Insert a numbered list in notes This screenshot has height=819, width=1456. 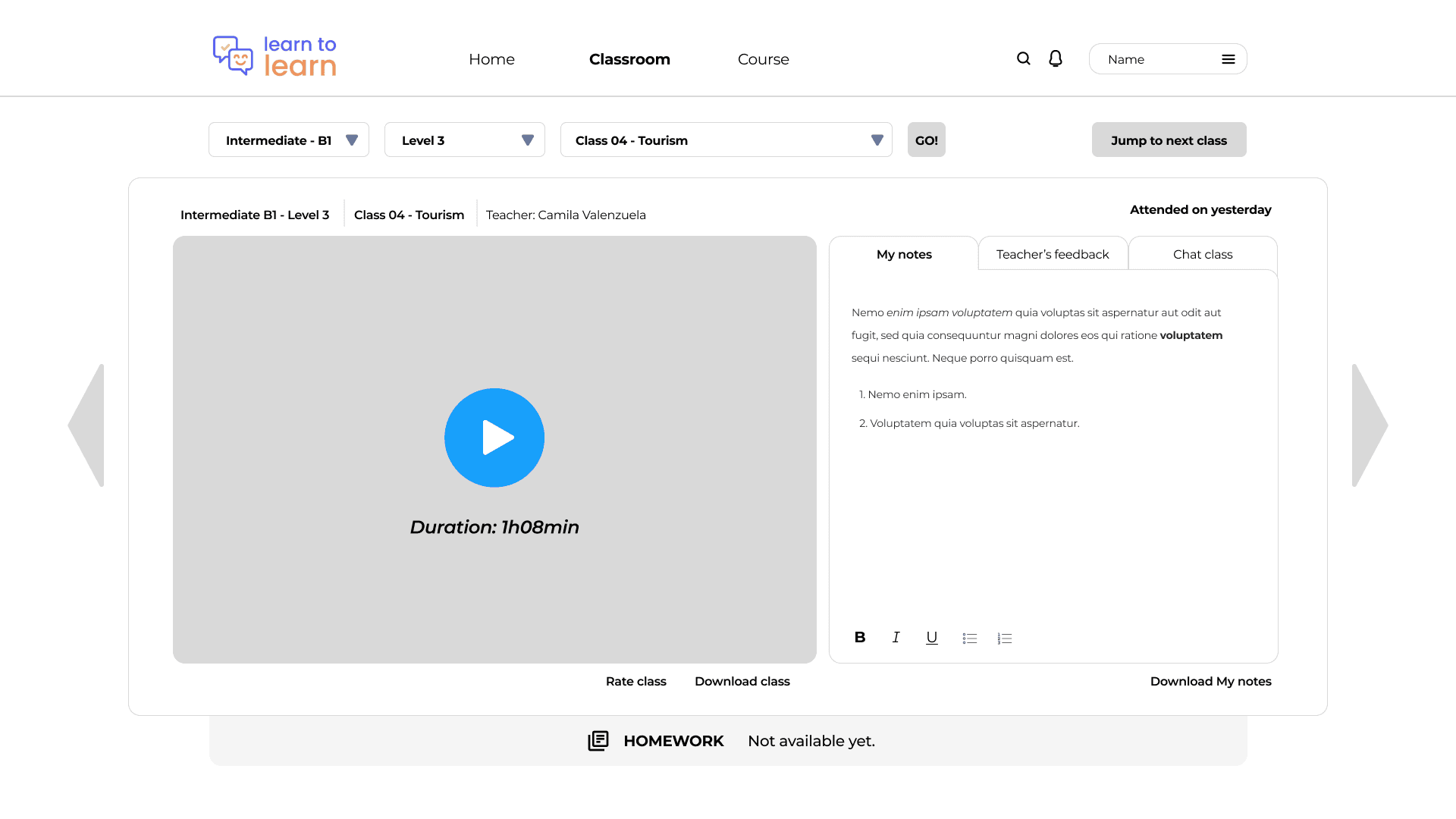[1005, 639]
